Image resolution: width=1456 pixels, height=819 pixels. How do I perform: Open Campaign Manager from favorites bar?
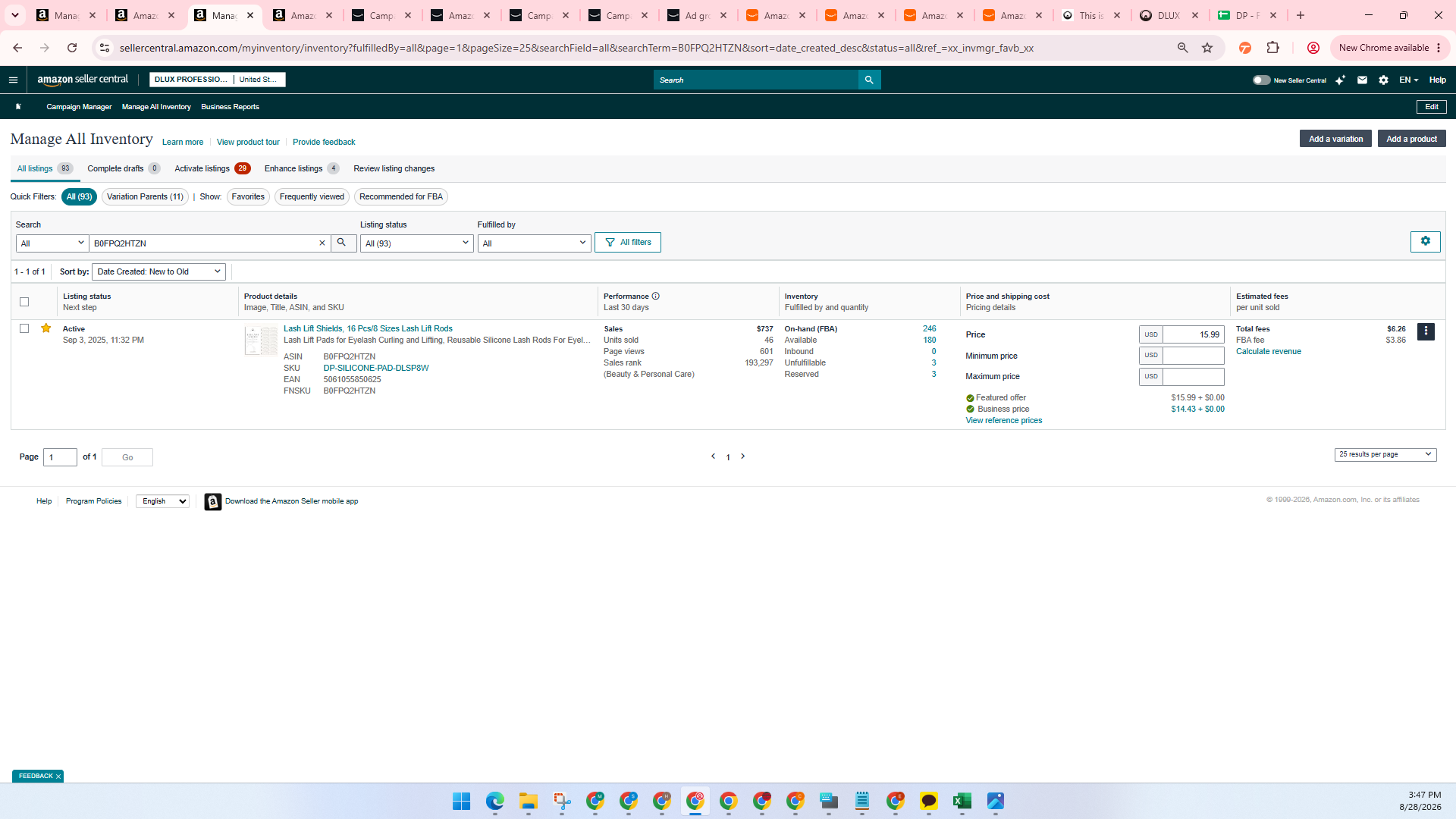[x=79, y=107]
